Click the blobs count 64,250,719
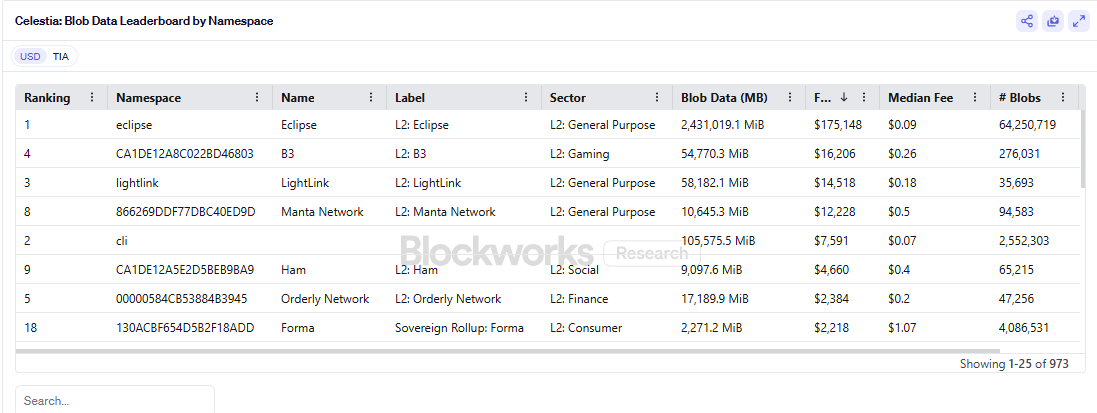1097x413 pixels. [x=1028, y=125]
